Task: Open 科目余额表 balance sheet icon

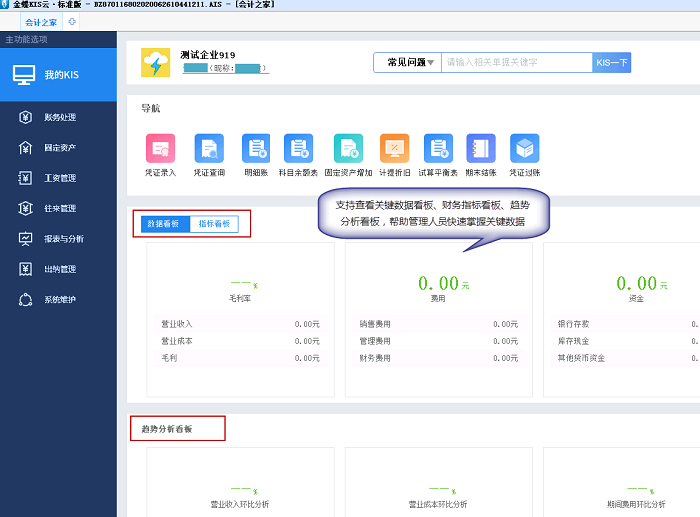Action: (298, 149)
